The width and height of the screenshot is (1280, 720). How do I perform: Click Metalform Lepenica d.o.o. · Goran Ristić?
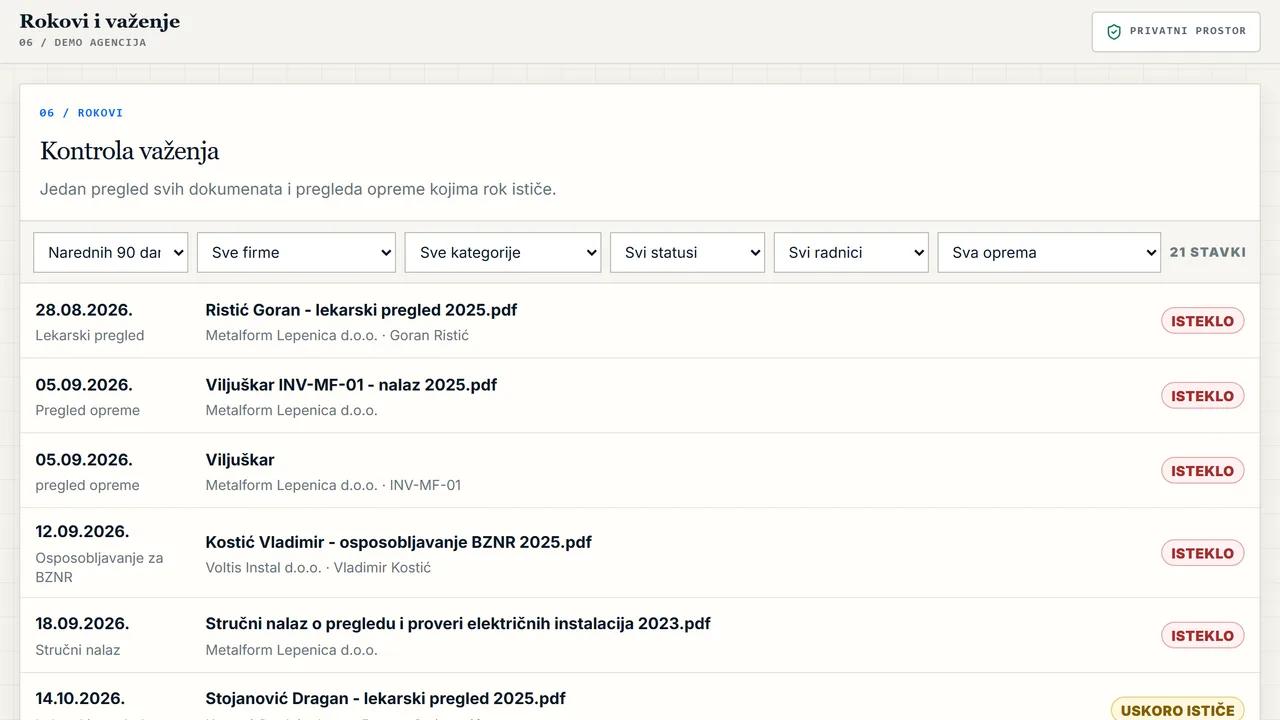click(x=337, y=335)
